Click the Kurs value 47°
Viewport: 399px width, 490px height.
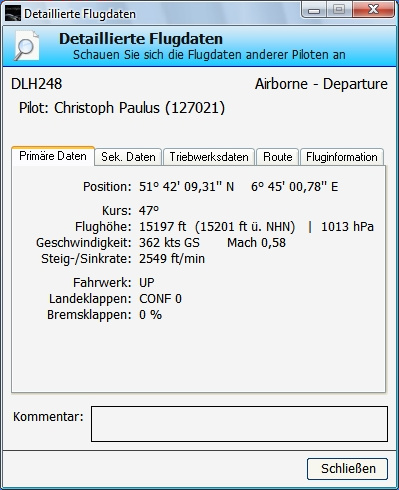(149, 211)
